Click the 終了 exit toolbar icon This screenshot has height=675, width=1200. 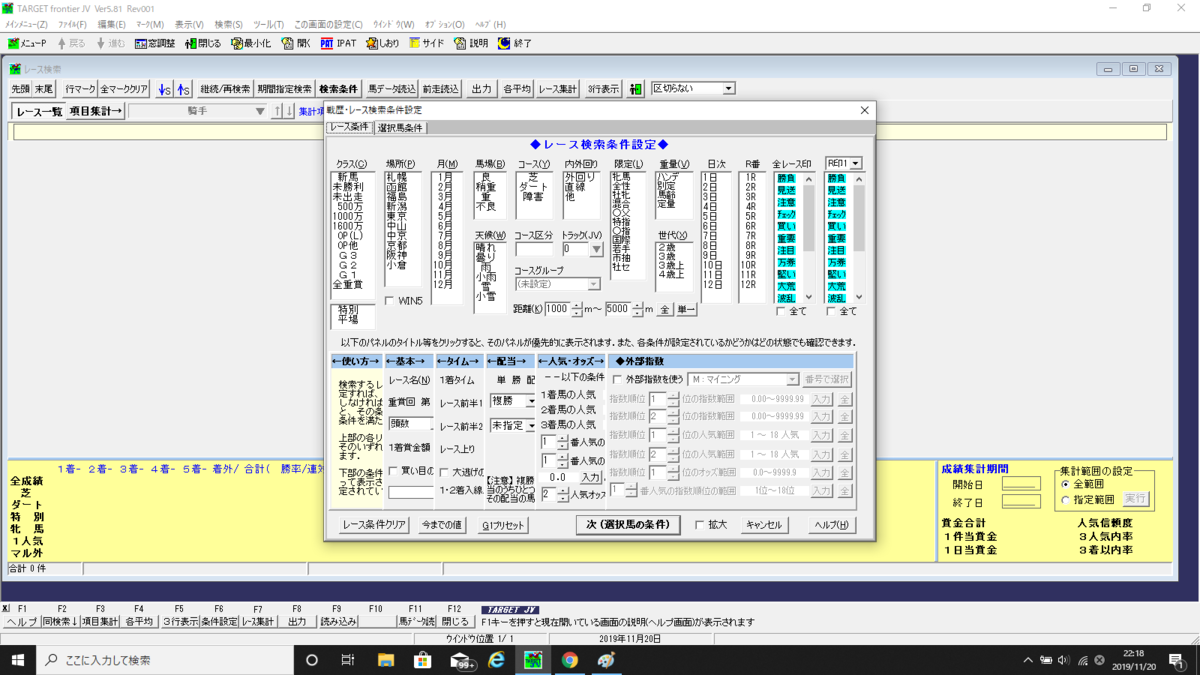pos(514,43)
